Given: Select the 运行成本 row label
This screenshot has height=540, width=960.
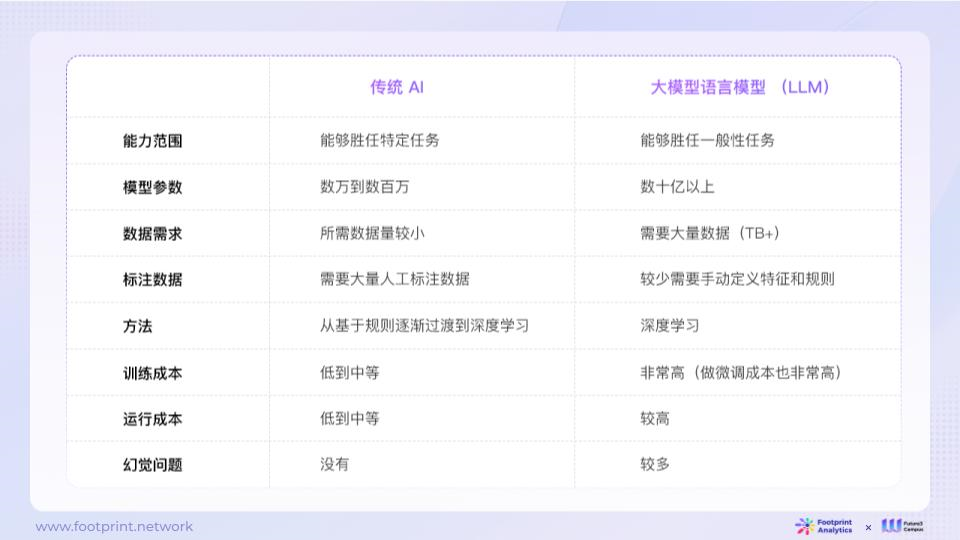Looking at the screenshot, I should [x=152, y=419].
